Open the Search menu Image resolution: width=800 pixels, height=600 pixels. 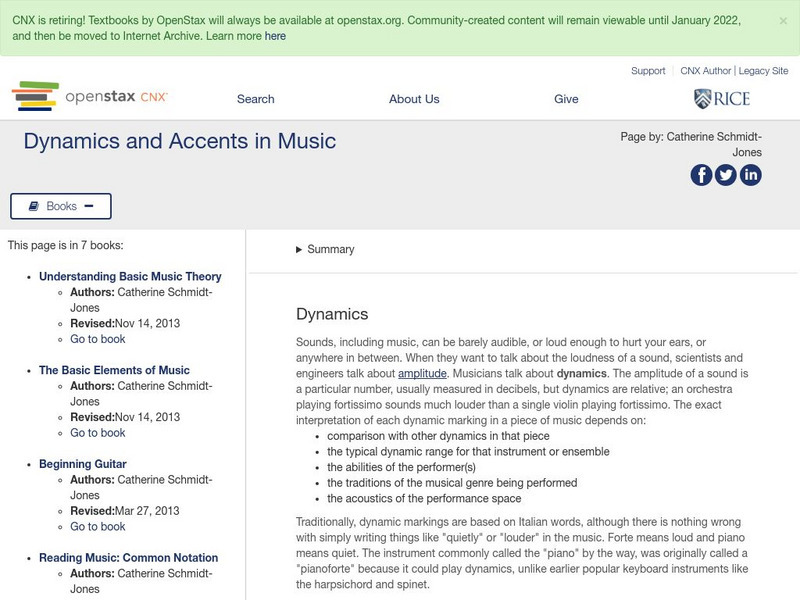255,99
